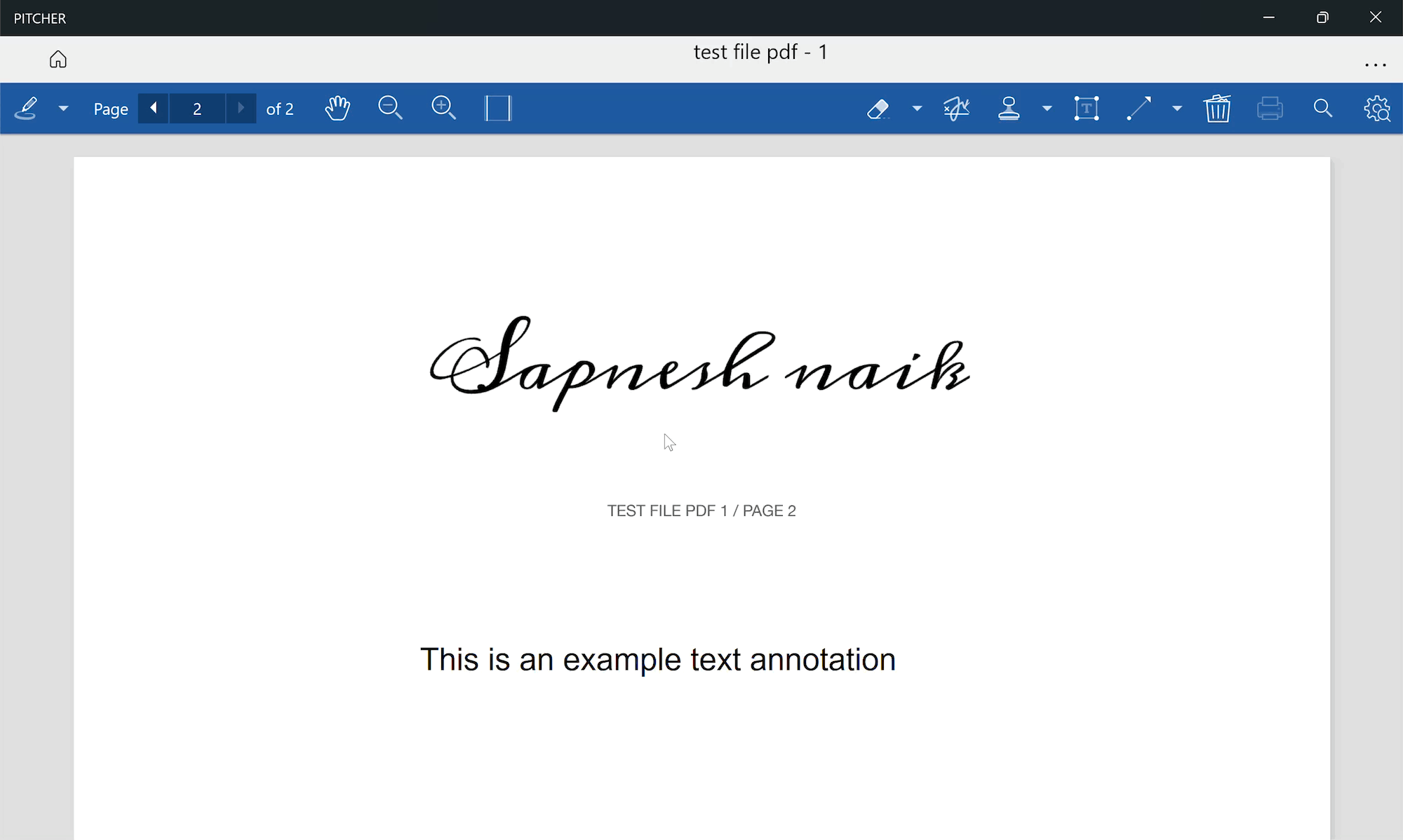Go to the previous page arrow
The width and height of the screenshot is (1403, 840).
coord(154,109)
